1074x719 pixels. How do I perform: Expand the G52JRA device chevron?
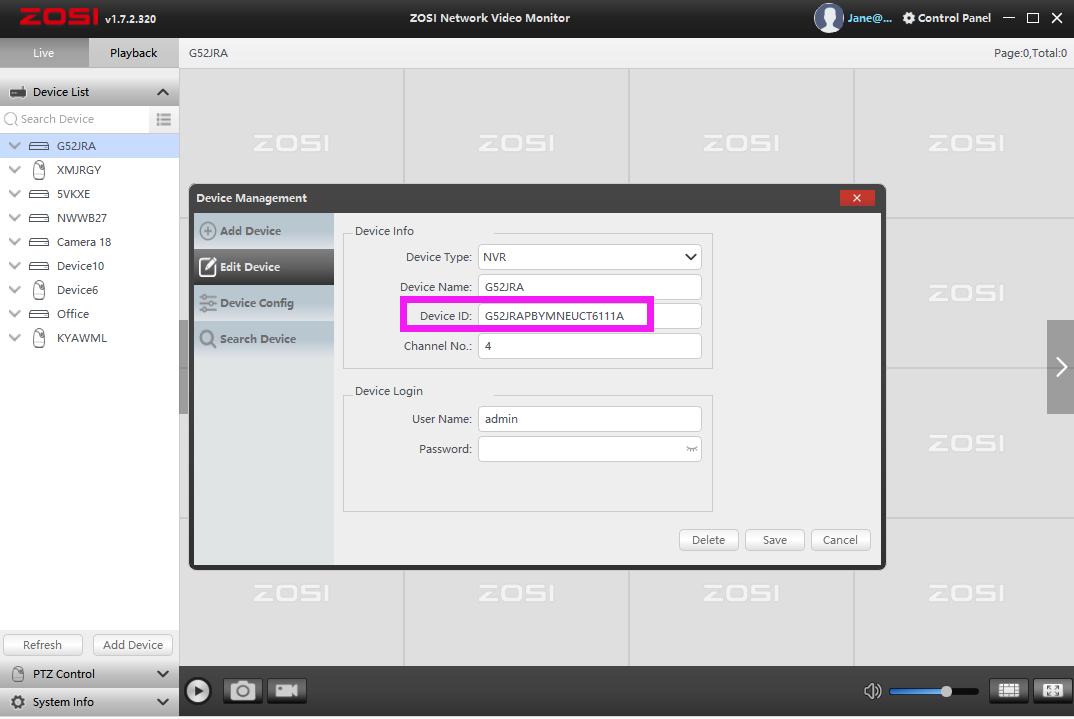(x=14, y=146)
